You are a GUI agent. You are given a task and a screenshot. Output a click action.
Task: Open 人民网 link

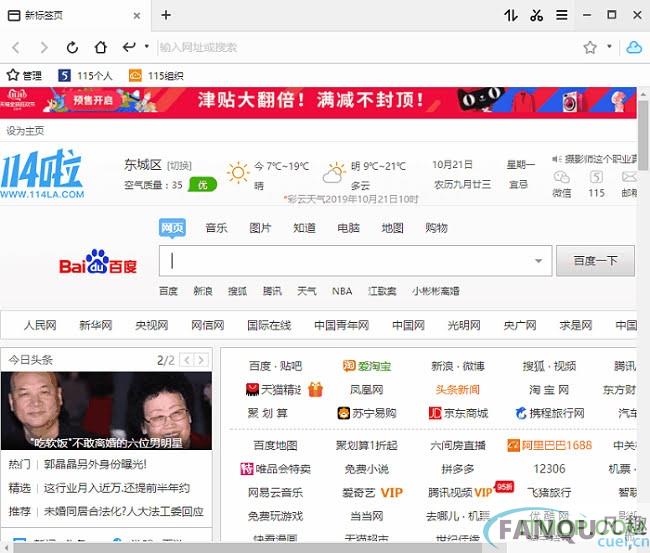(x=40, y=325)
